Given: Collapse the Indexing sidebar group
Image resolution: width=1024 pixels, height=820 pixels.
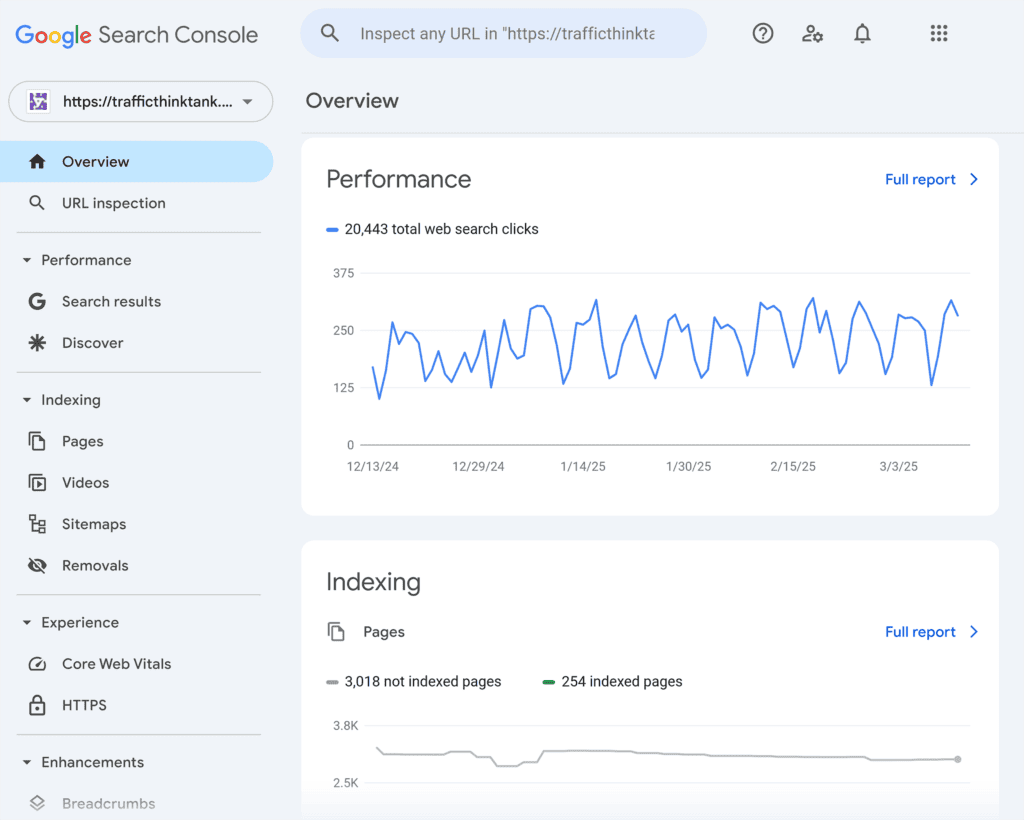Looking at the screenshot, I should (x=26, y=400).
